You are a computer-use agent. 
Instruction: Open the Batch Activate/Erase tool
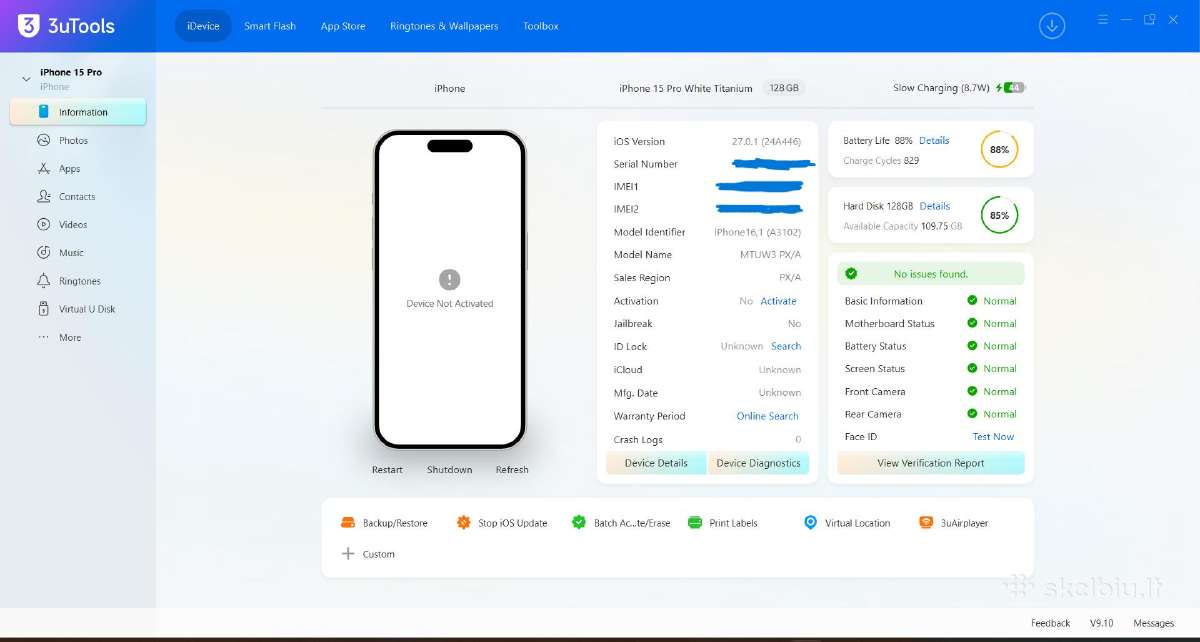tap(621, 523)
